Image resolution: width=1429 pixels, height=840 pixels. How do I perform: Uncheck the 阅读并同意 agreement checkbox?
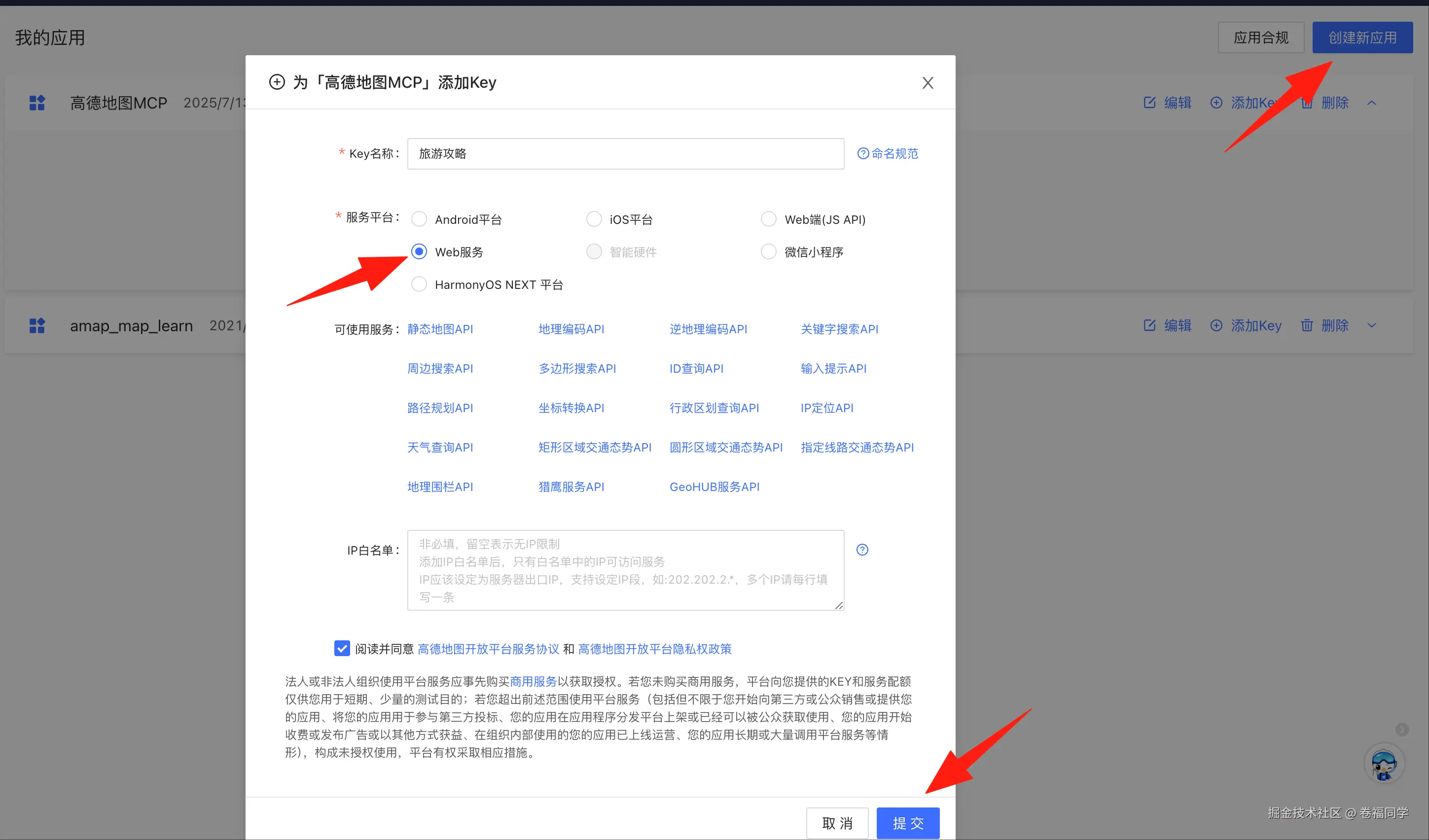click(x=342, y=648)
